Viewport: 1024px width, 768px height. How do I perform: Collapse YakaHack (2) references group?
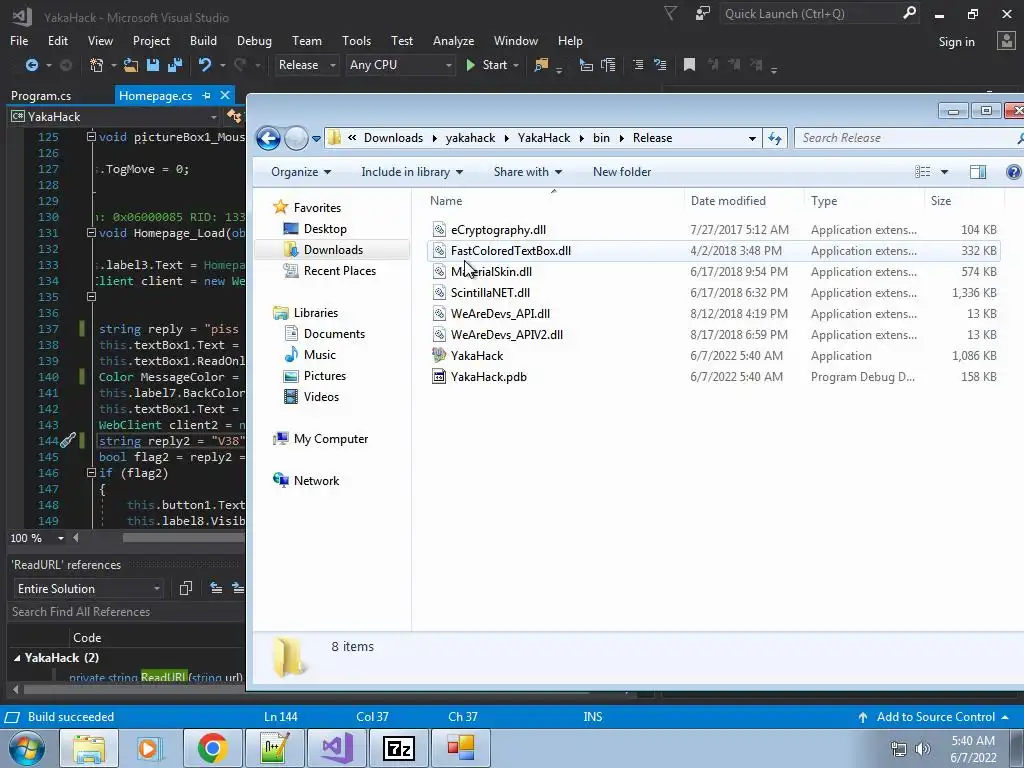click(17, 658)
